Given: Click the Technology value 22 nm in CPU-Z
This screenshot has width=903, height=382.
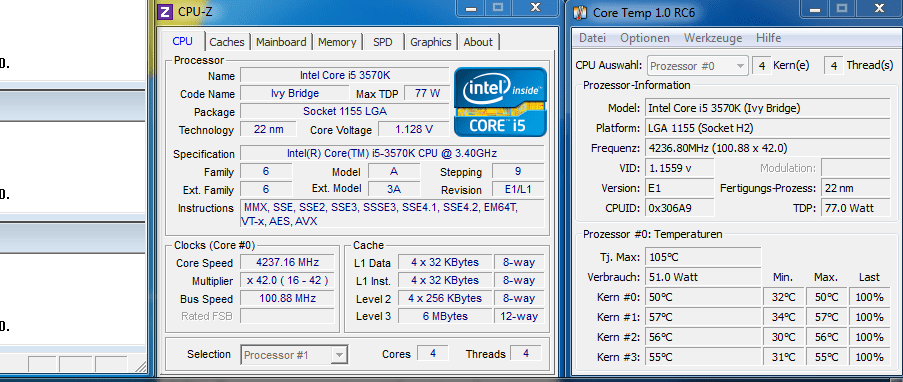Looking at the screenshot, I should [x=268, y=129].
